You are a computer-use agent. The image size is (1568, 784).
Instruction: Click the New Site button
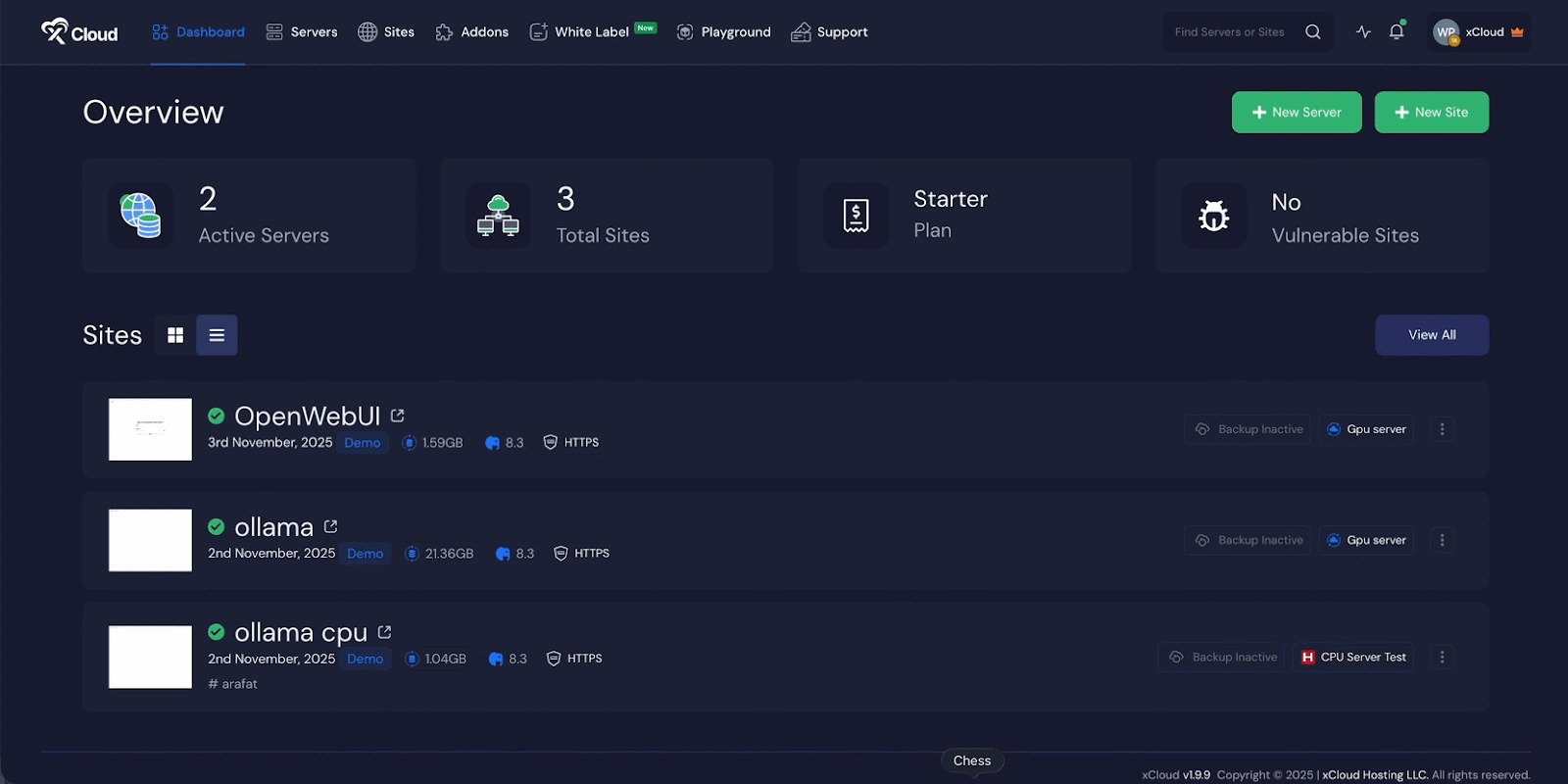[x=1432, y=113]
